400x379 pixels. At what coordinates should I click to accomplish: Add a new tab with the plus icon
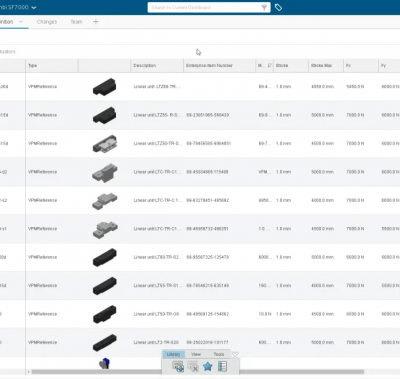pyautogui.click(x=96, y=22)
